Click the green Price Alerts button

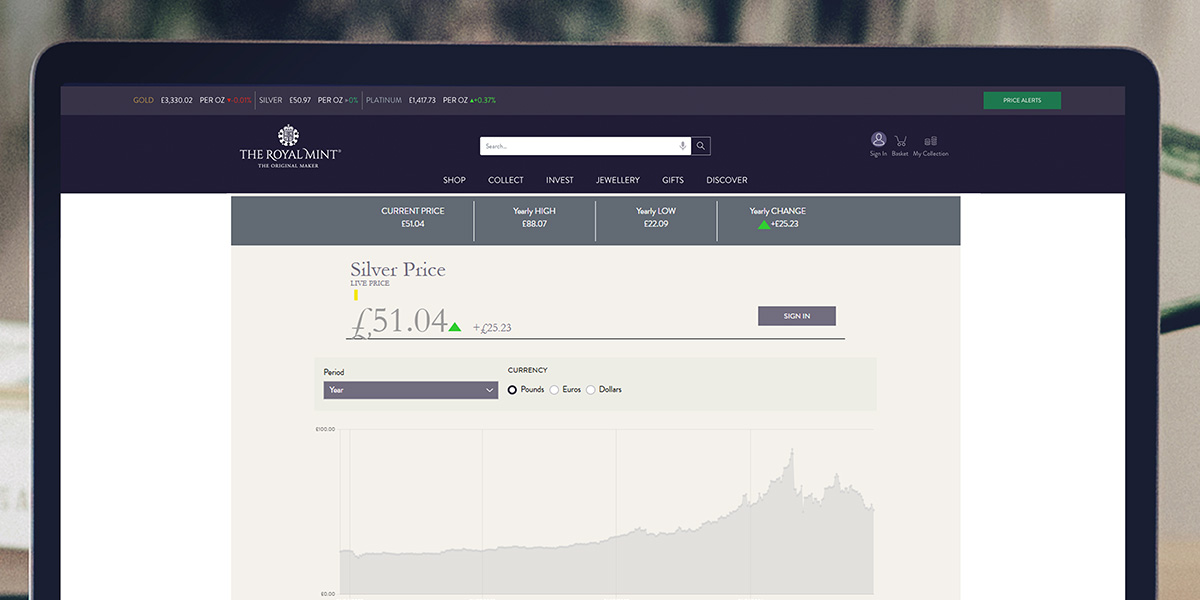[1021, 100]
